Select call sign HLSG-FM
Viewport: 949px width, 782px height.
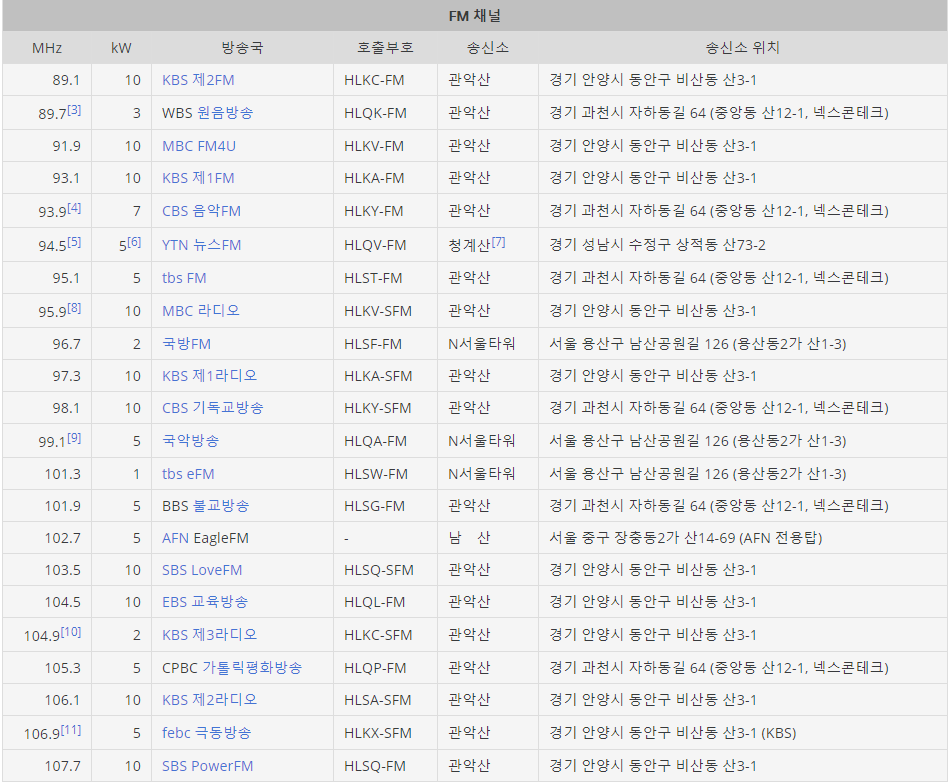[374, 506]
